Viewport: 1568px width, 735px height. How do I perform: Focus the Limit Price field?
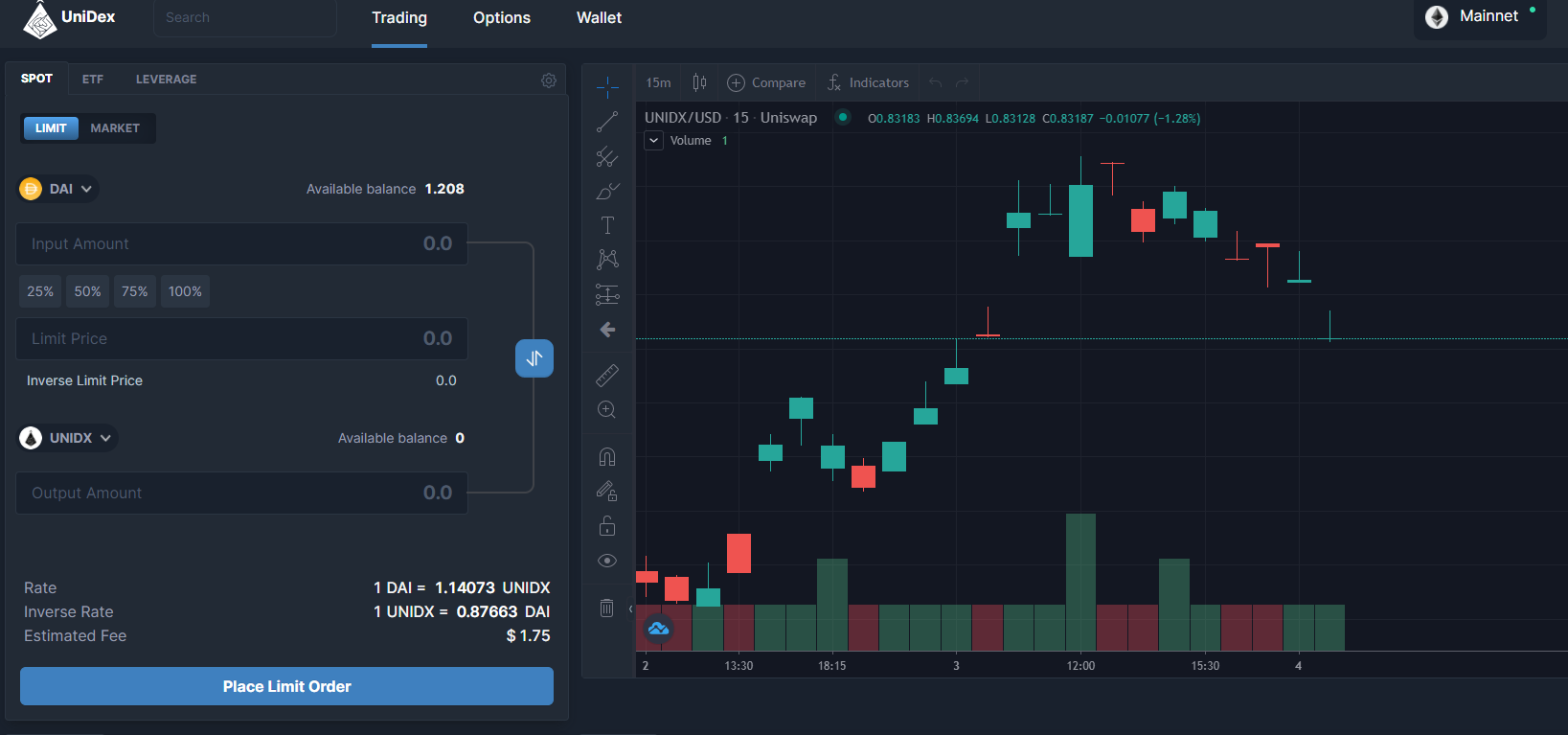[241, 338]
